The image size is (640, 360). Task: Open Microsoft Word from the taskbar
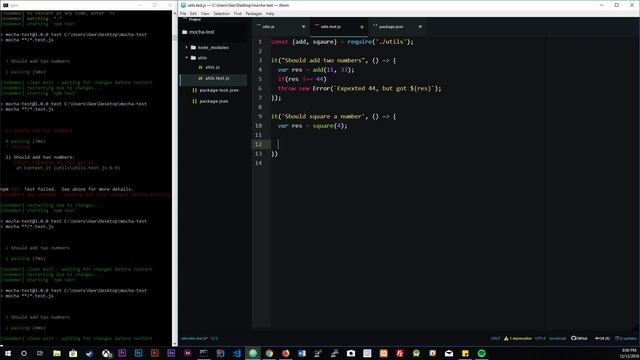[x=302, y=353]
